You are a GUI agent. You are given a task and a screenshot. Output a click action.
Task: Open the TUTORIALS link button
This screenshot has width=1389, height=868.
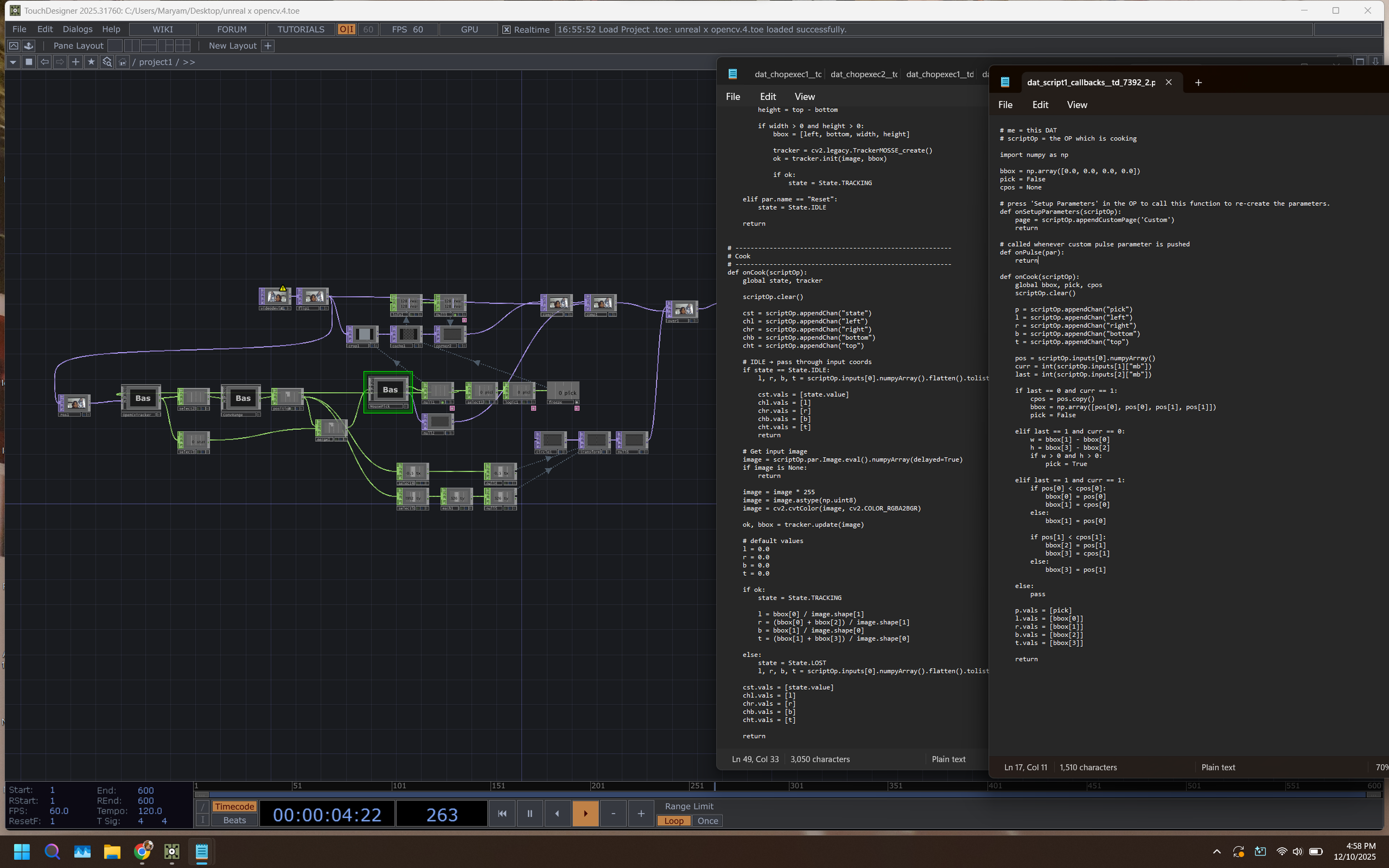[x=301, y=29]
